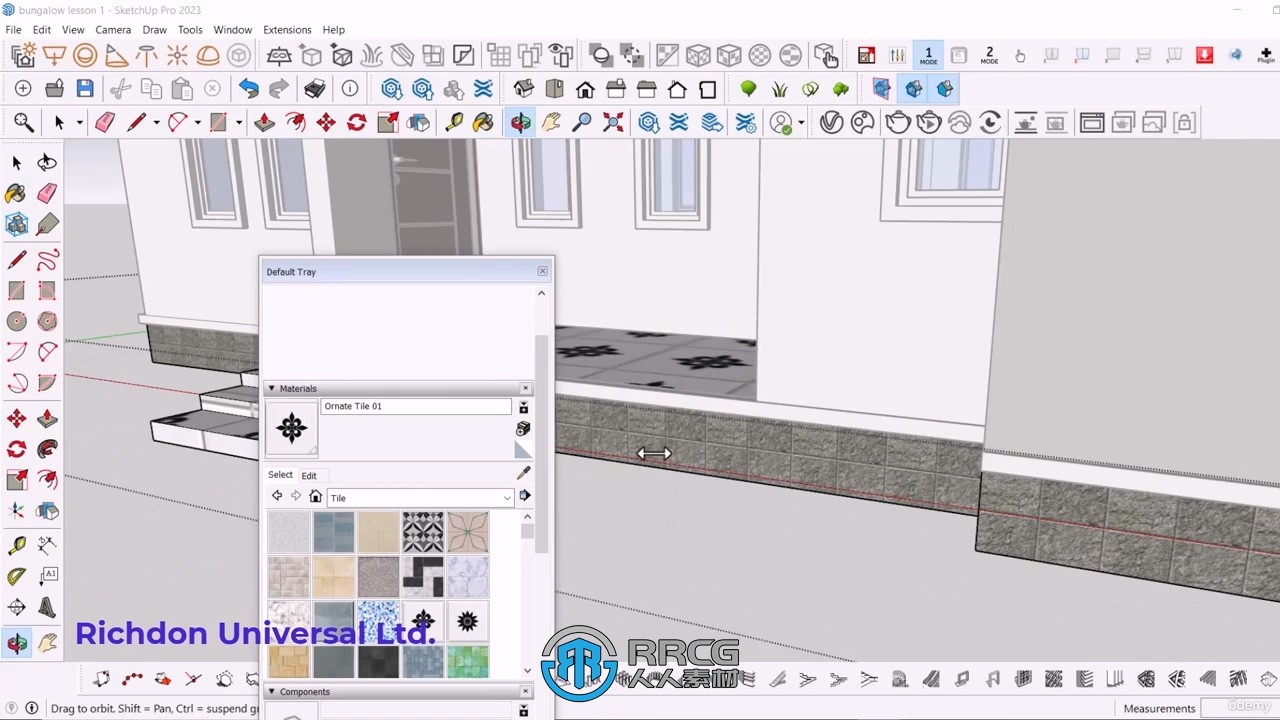
Task: Collapse the Materials panel triangle
Action: 271,388
